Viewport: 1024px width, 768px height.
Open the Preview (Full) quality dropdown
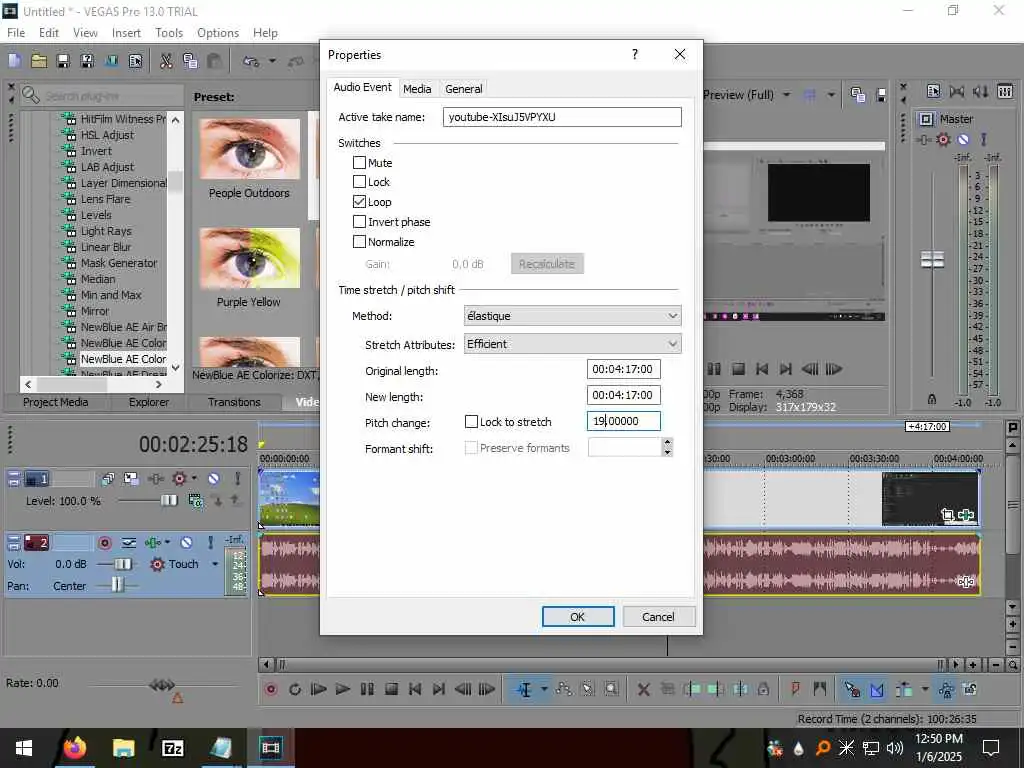(787, 95)
